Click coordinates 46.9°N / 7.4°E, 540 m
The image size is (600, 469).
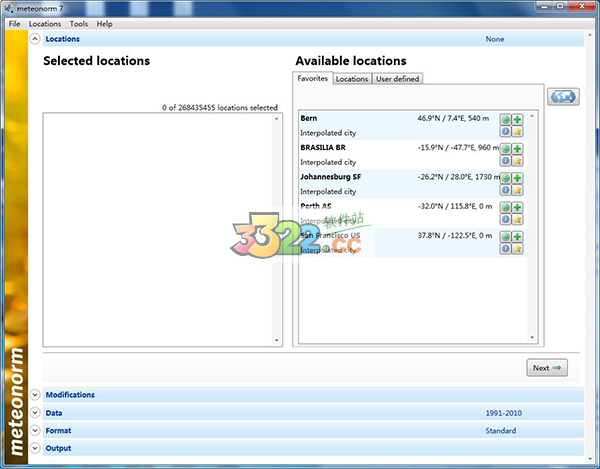pos(453,118)
